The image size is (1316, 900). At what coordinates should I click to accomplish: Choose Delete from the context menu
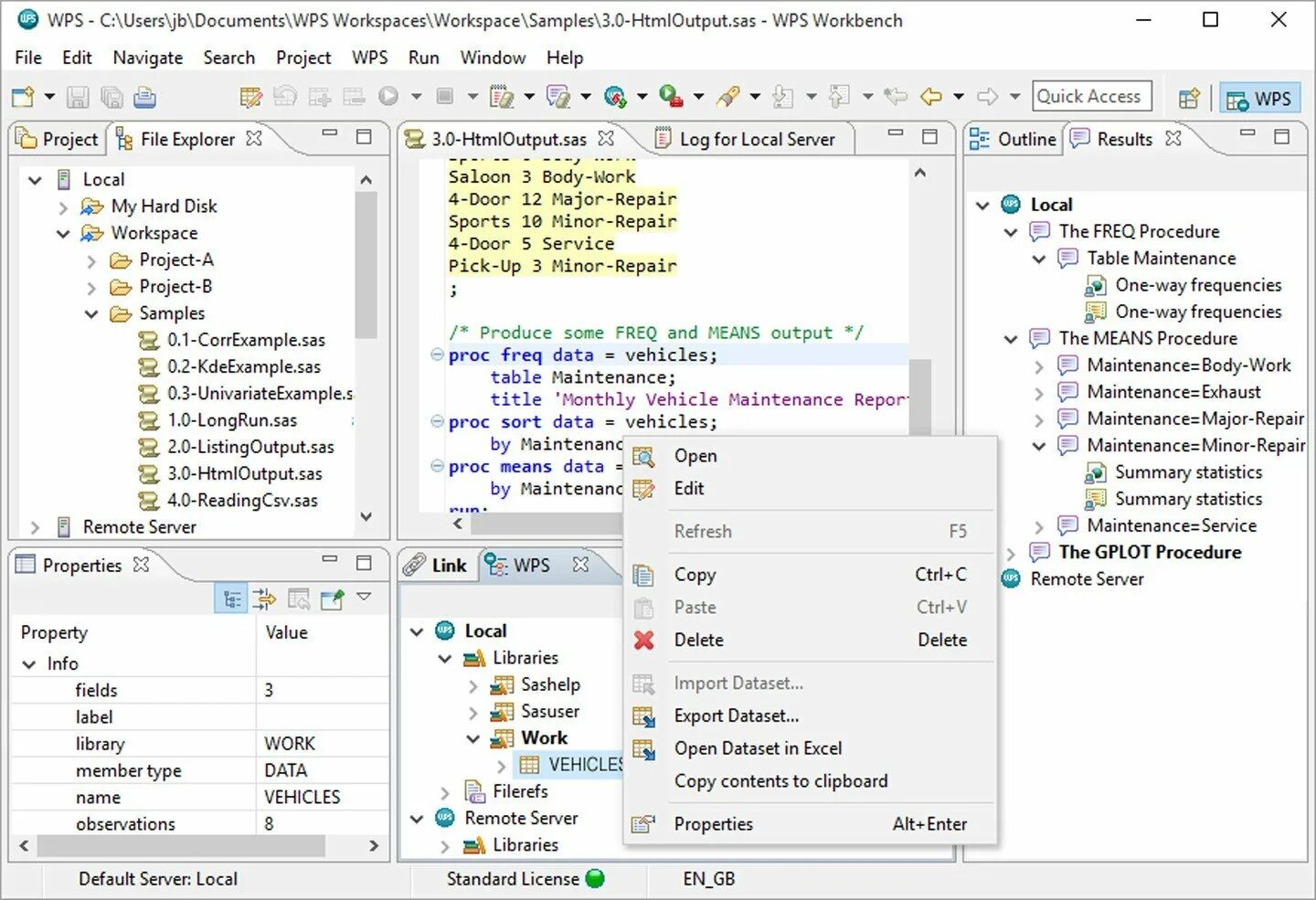pos(810,641)
